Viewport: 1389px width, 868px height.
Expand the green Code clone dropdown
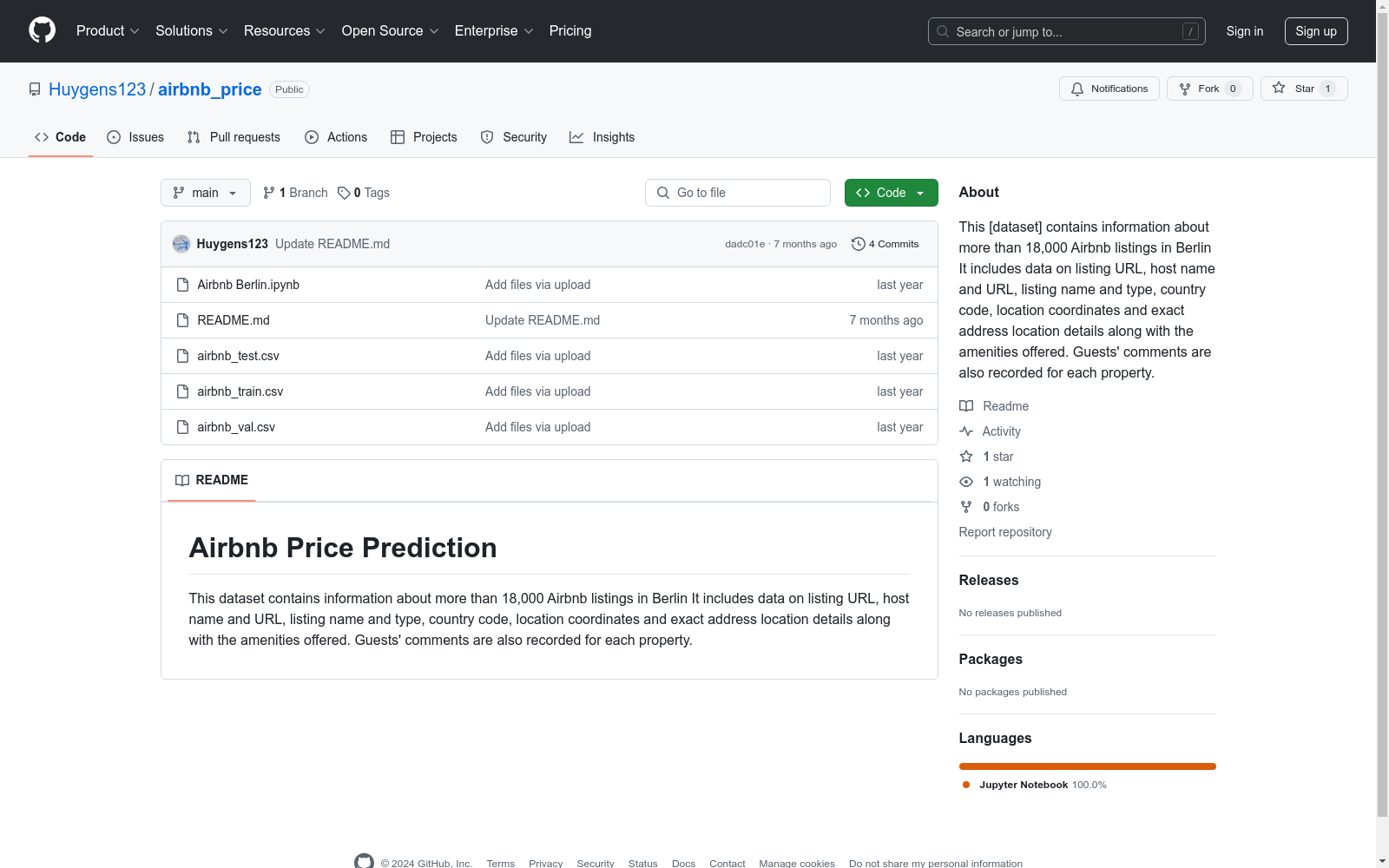[x=891, y=193]
